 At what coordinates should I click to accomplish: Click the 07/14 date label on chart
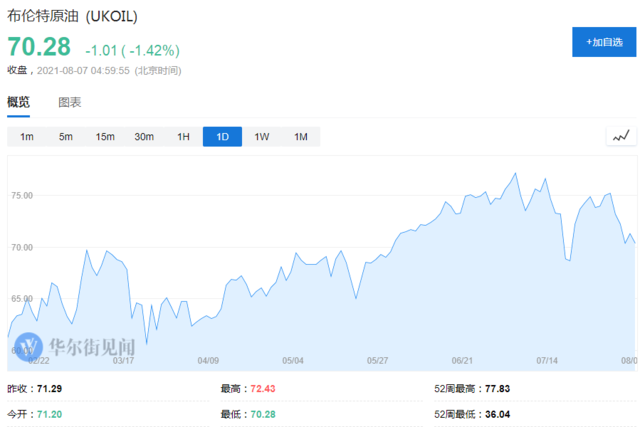547,361
